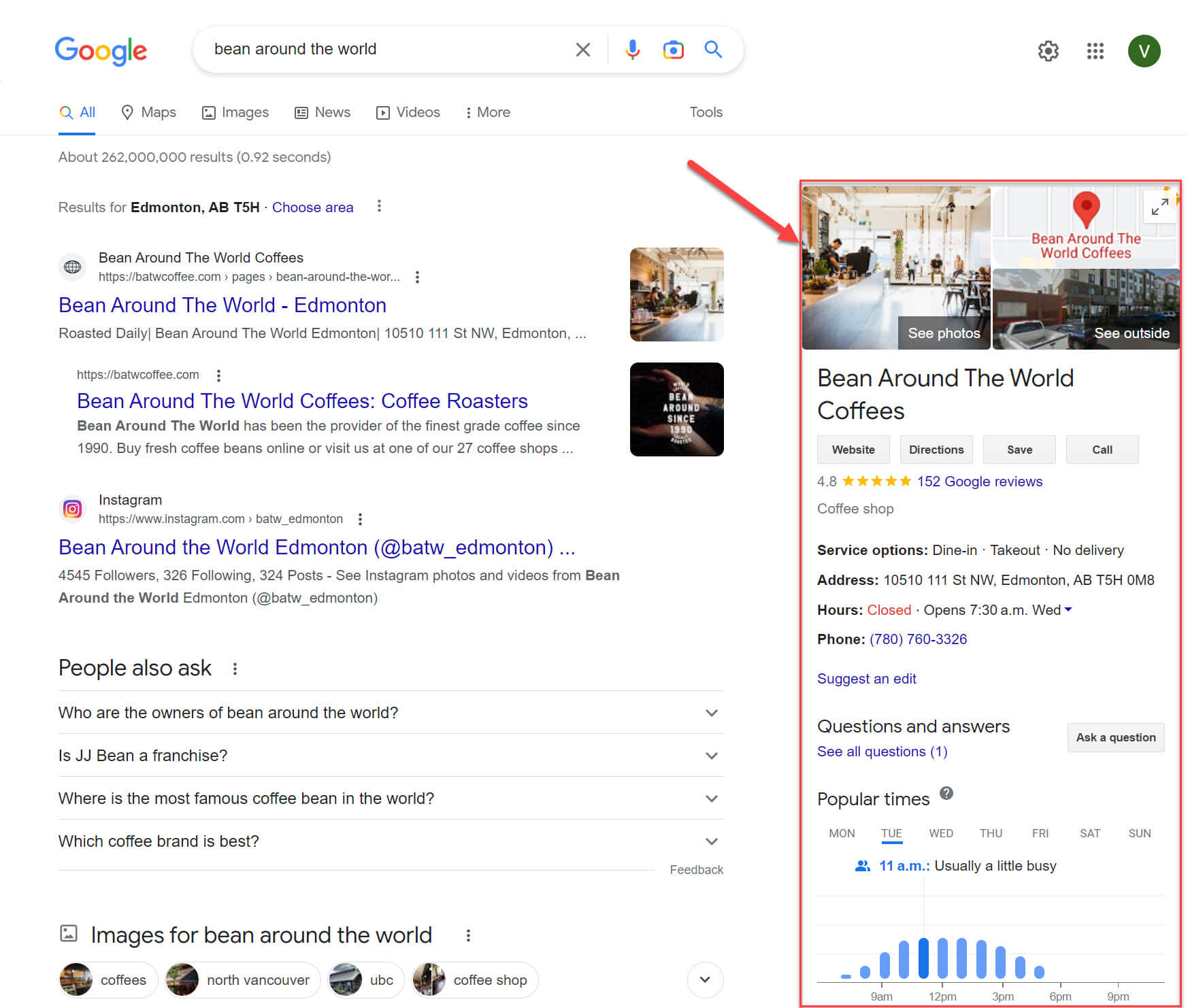This screenshot has width=1188, height=1008.
Task: Expand the map with the expand arrows icon
Action: pos(1159,207)
